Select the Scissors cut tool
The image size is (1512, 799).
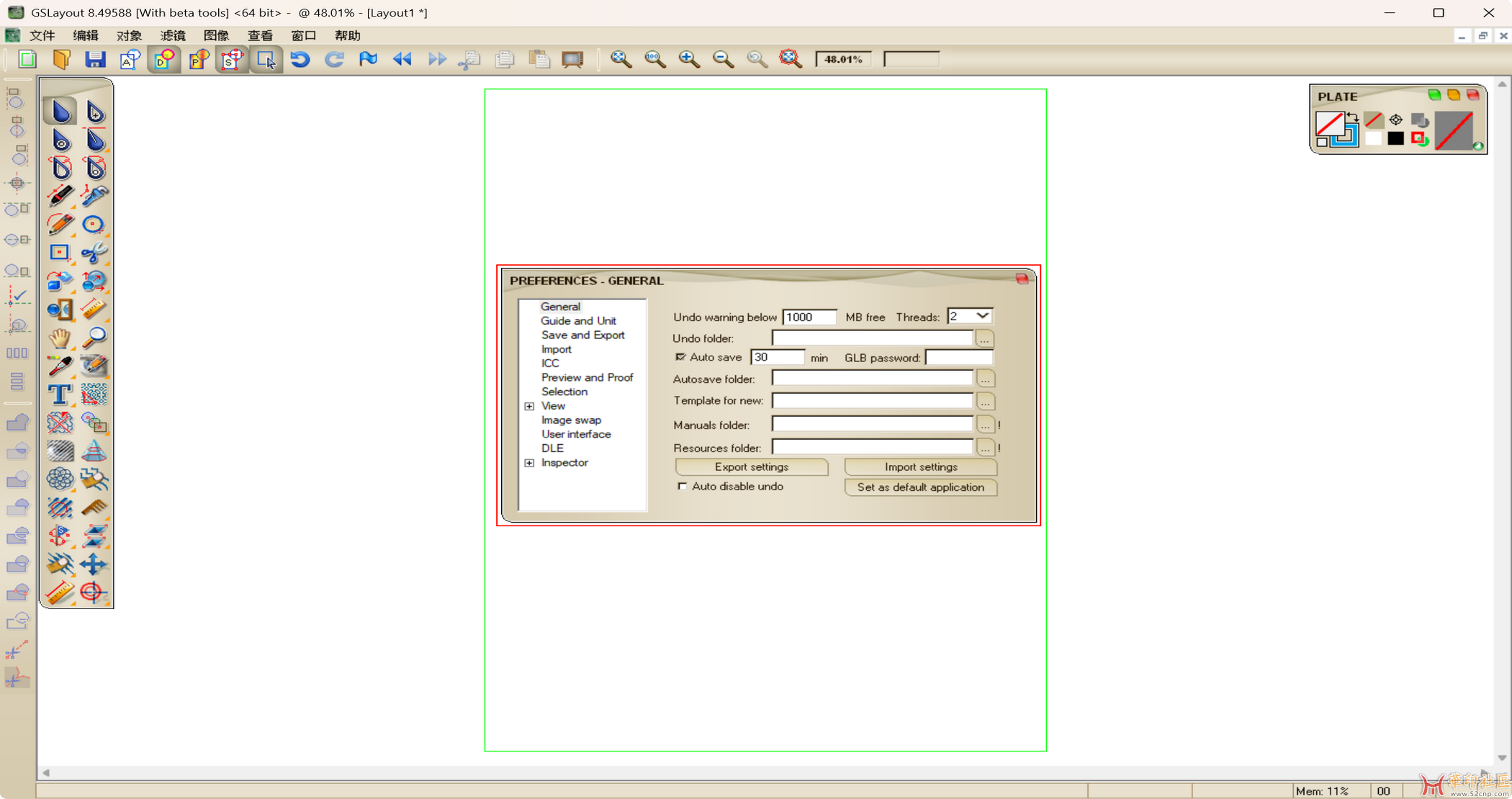[x=94, y=253]
